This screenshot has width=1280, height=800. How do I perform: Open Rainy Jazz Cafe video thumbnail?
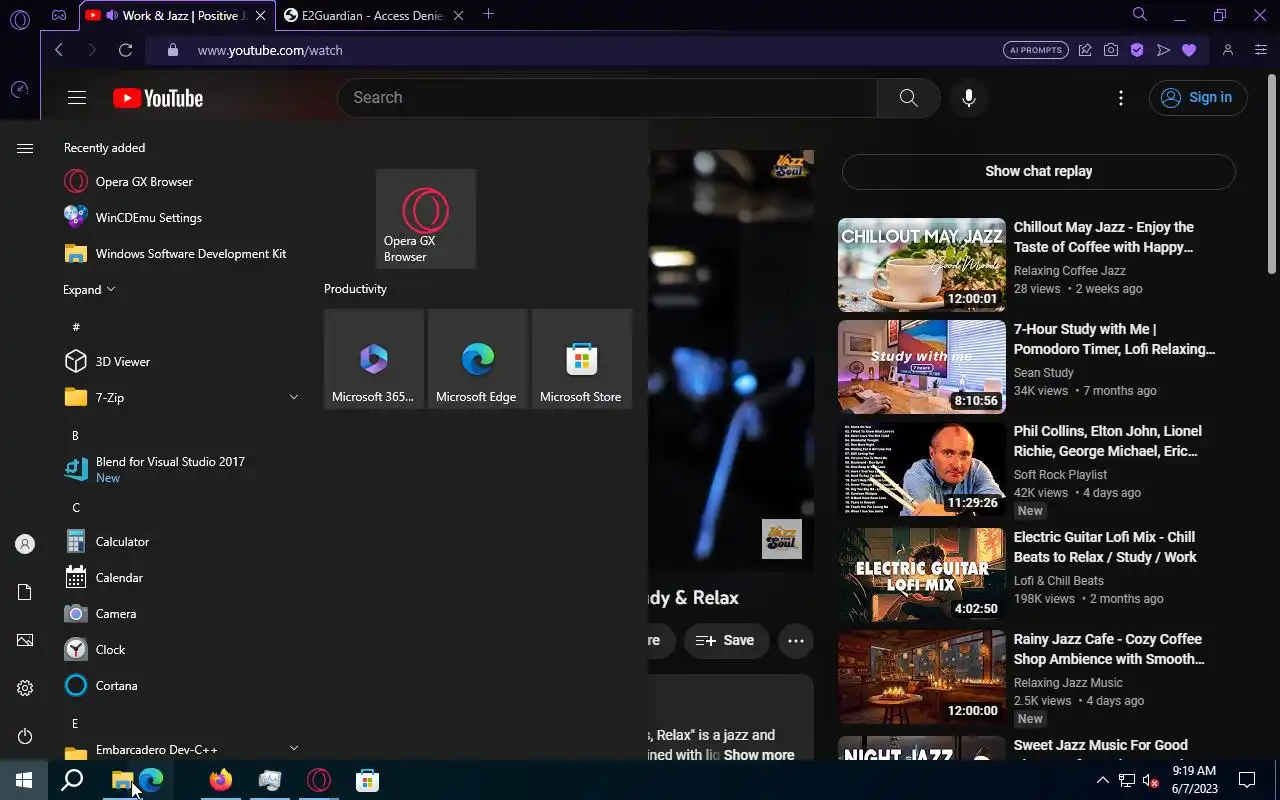coord(922,677)
